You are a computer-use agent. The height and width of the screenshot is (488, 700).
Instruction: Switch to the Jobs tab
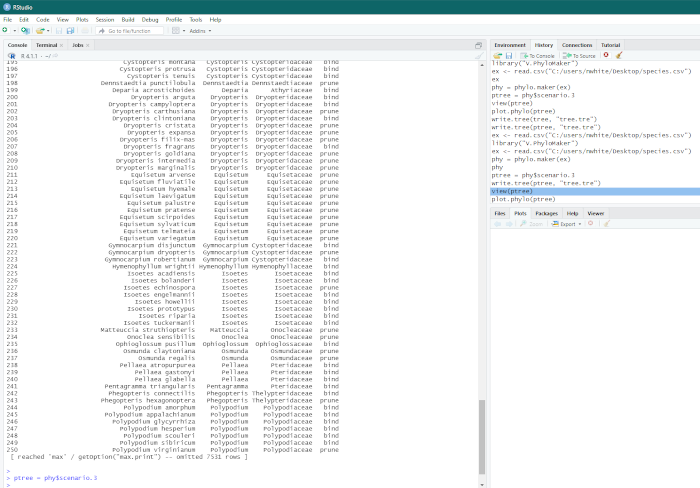pyautogui.click(x=78, y=45)
